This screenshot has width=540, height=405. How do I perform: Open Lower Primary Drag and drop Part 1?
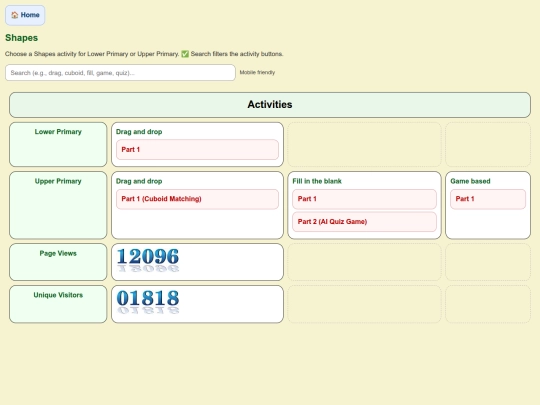197,149
